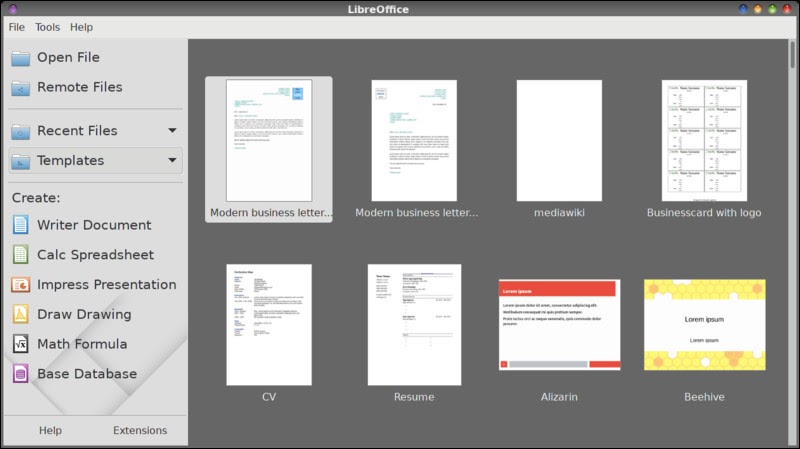
Task: Click the CV label text
Action: point(269,397)
